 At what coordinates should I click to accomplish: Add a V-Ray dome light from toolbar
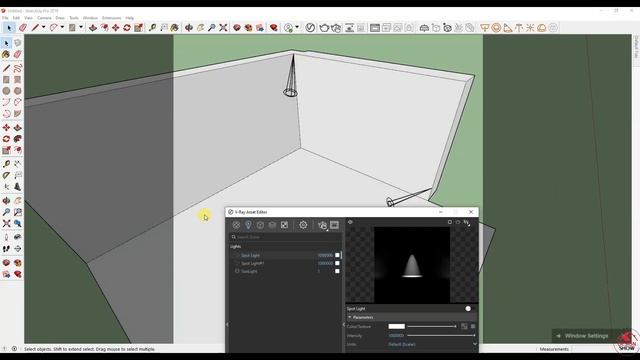[542, 28]
